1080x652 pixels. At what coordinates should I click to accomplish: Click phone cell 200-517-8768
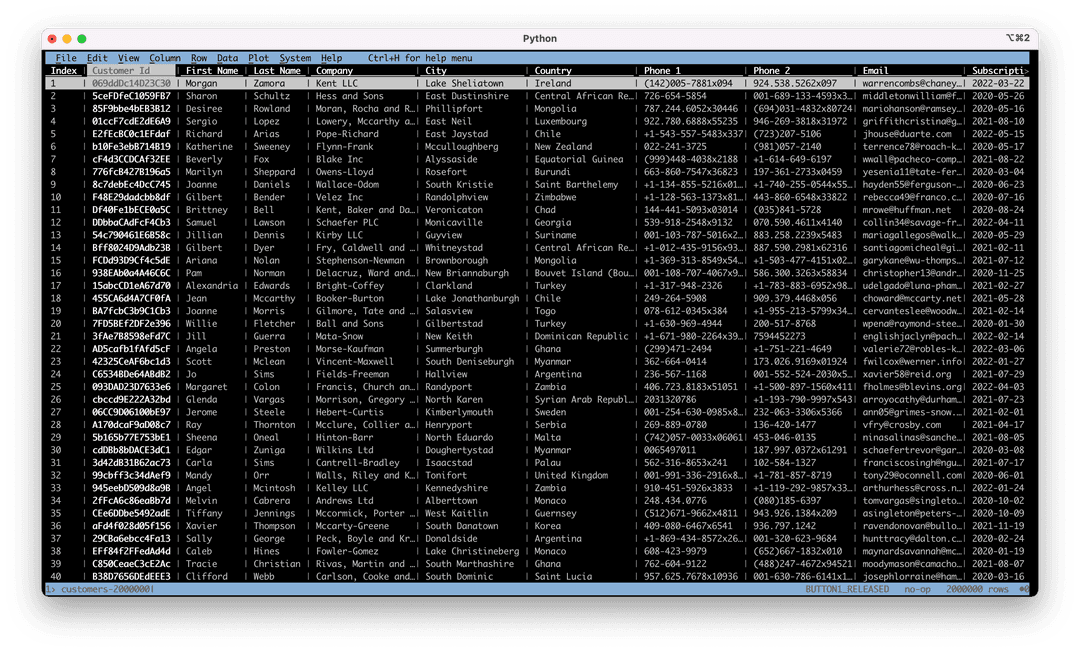pos(784,324)
